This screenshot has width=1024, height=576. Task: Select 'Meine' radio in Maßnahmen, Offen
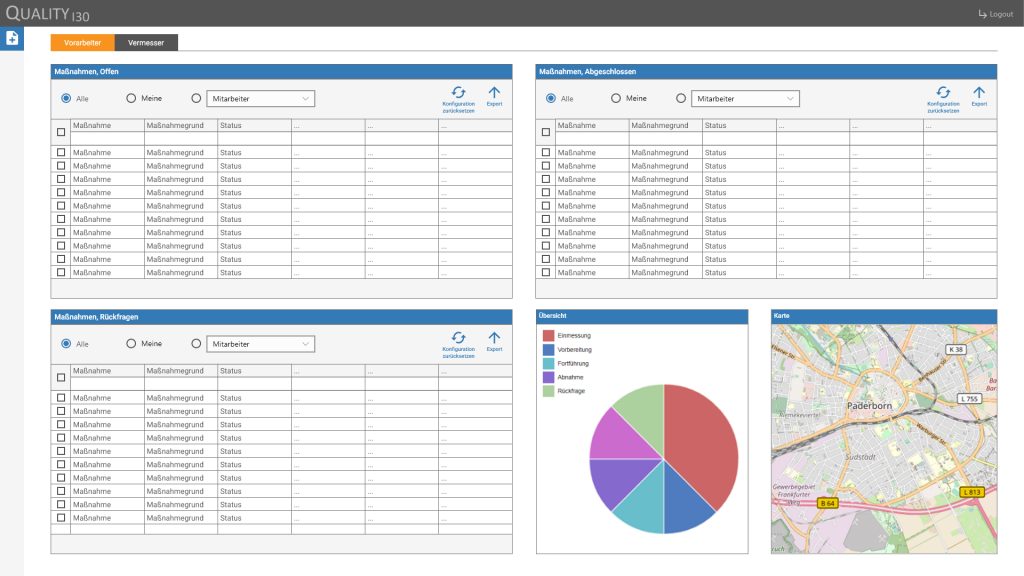click(131, 99)
